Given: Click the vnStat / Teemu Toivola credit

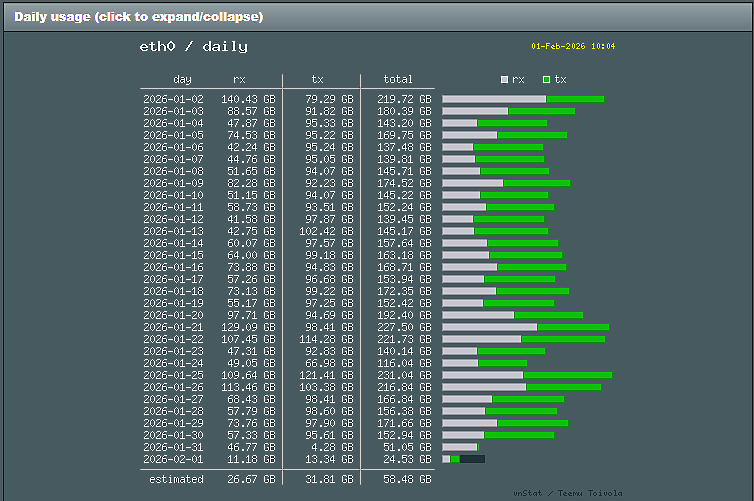Looking at the screenshot, I should point(567,493).
